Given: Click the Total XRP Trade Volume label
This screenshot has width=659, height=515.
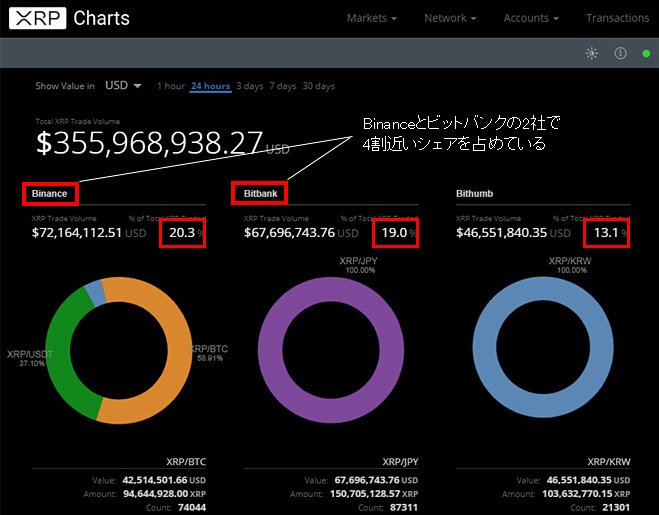Looking at the screenshot, I should pyautogui.click(x=78, y=121).
